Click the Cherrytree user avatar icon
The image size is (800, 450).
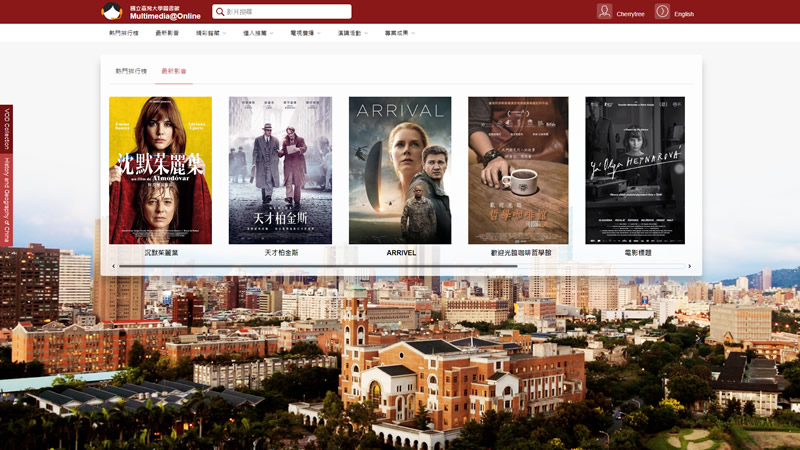click(x=604, y=11)
